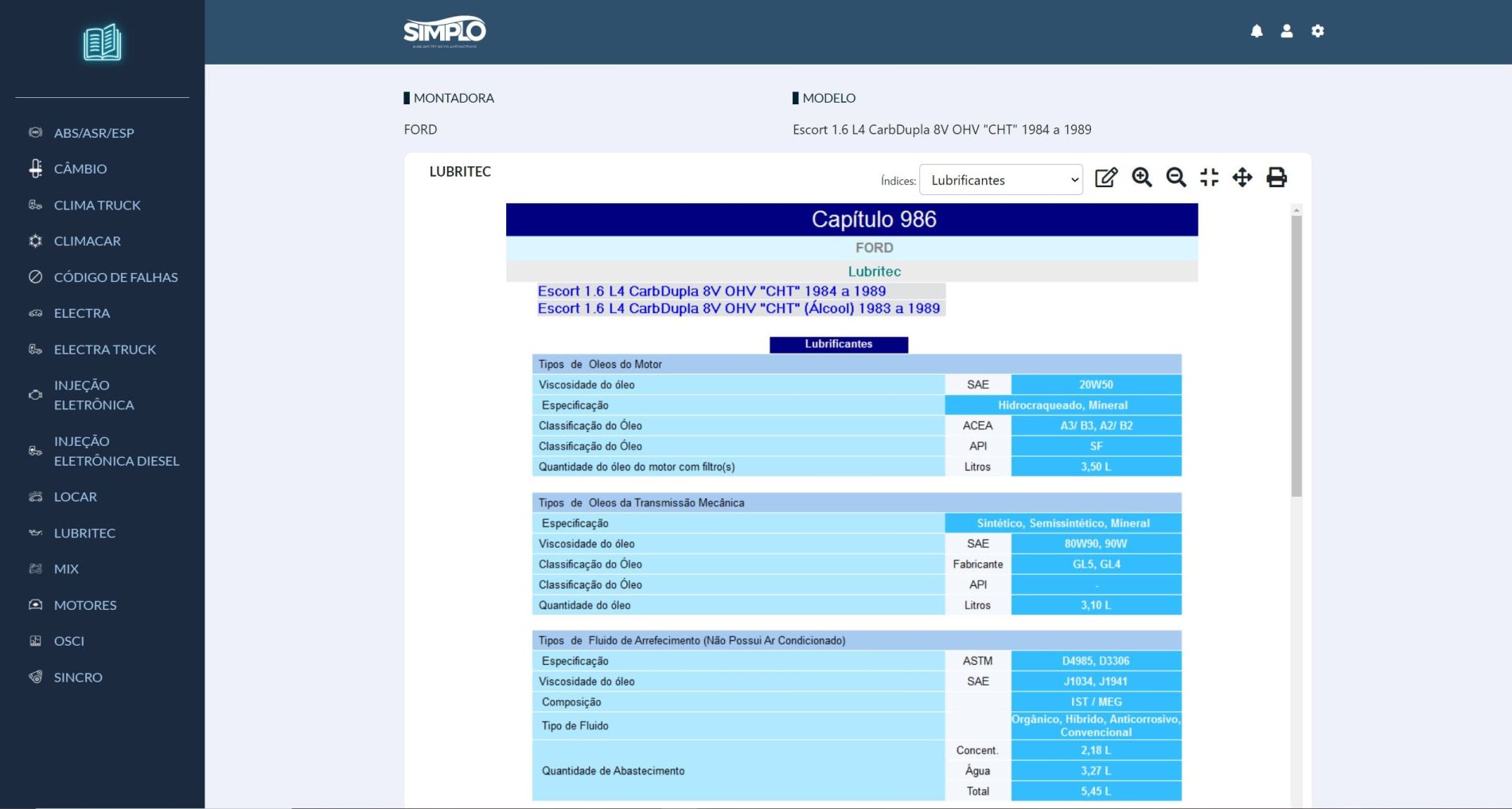1512x809 pixels.
Task: Navigate to MOTORES section
Action: click(85, 605)
